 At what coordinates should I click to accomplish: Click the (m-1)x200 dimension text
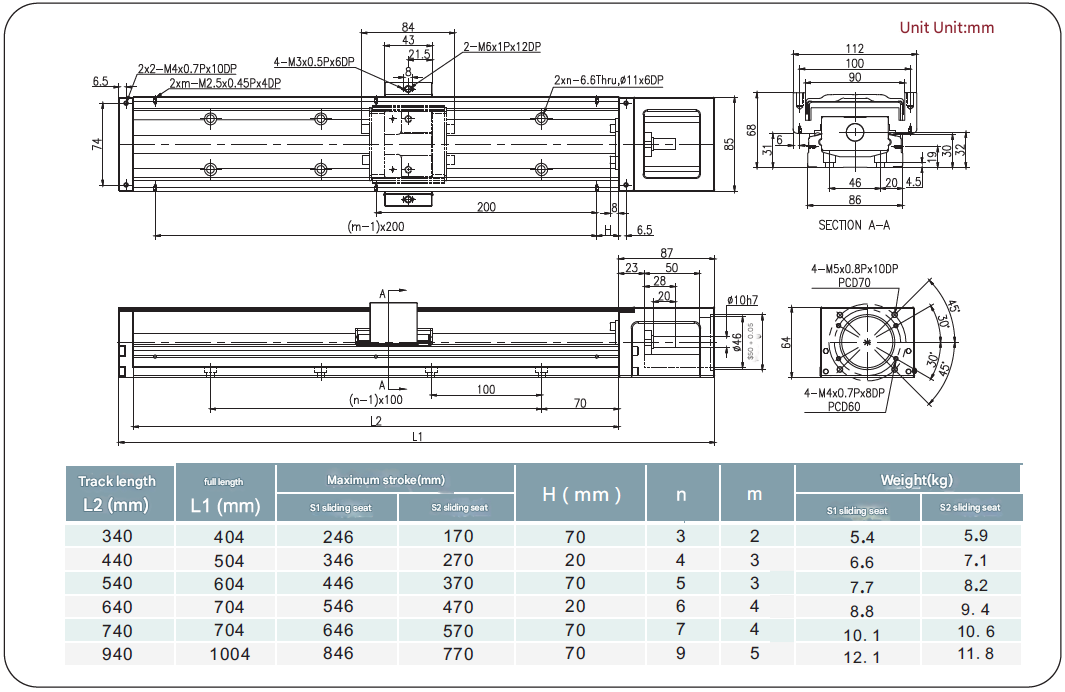click(x=374, y=226)
